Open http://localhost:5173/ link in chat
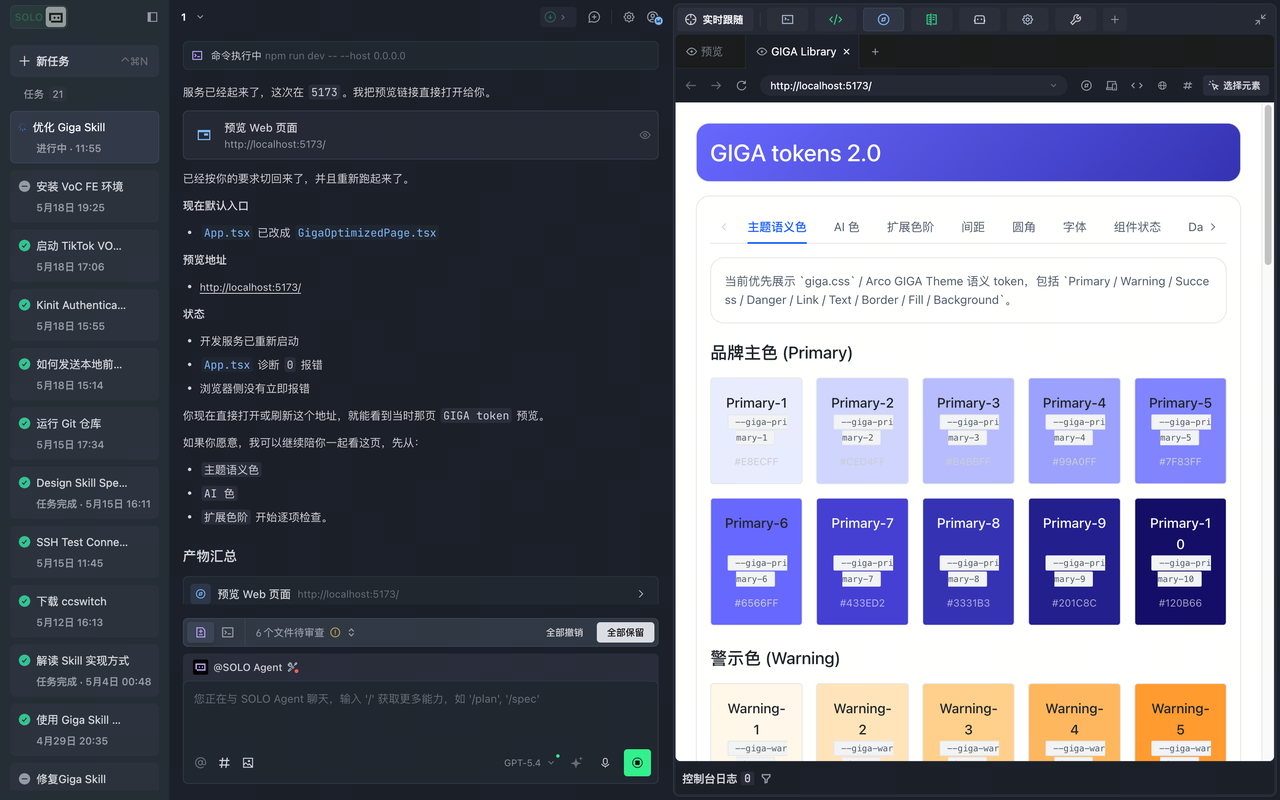 [250, 287]
